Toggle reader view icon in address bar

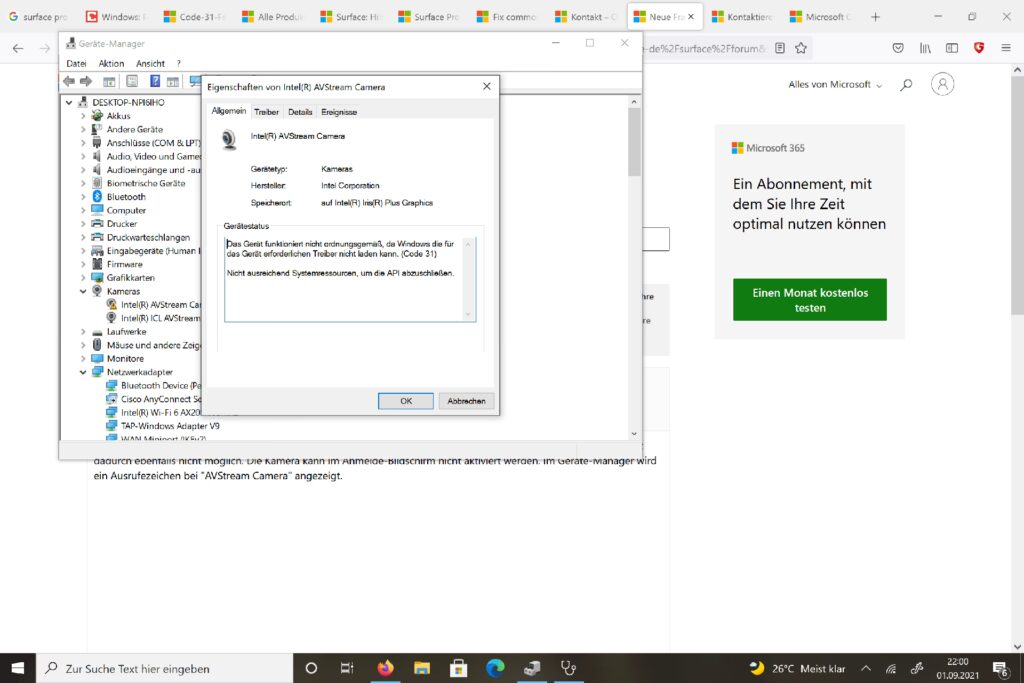779,48
